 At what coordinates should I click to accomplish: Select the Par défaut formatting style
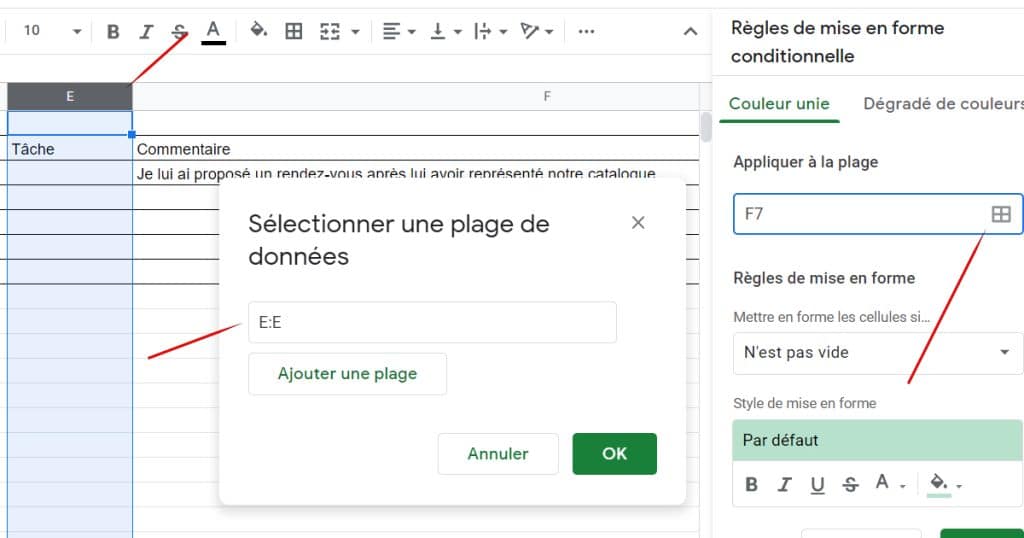[877, 440]
